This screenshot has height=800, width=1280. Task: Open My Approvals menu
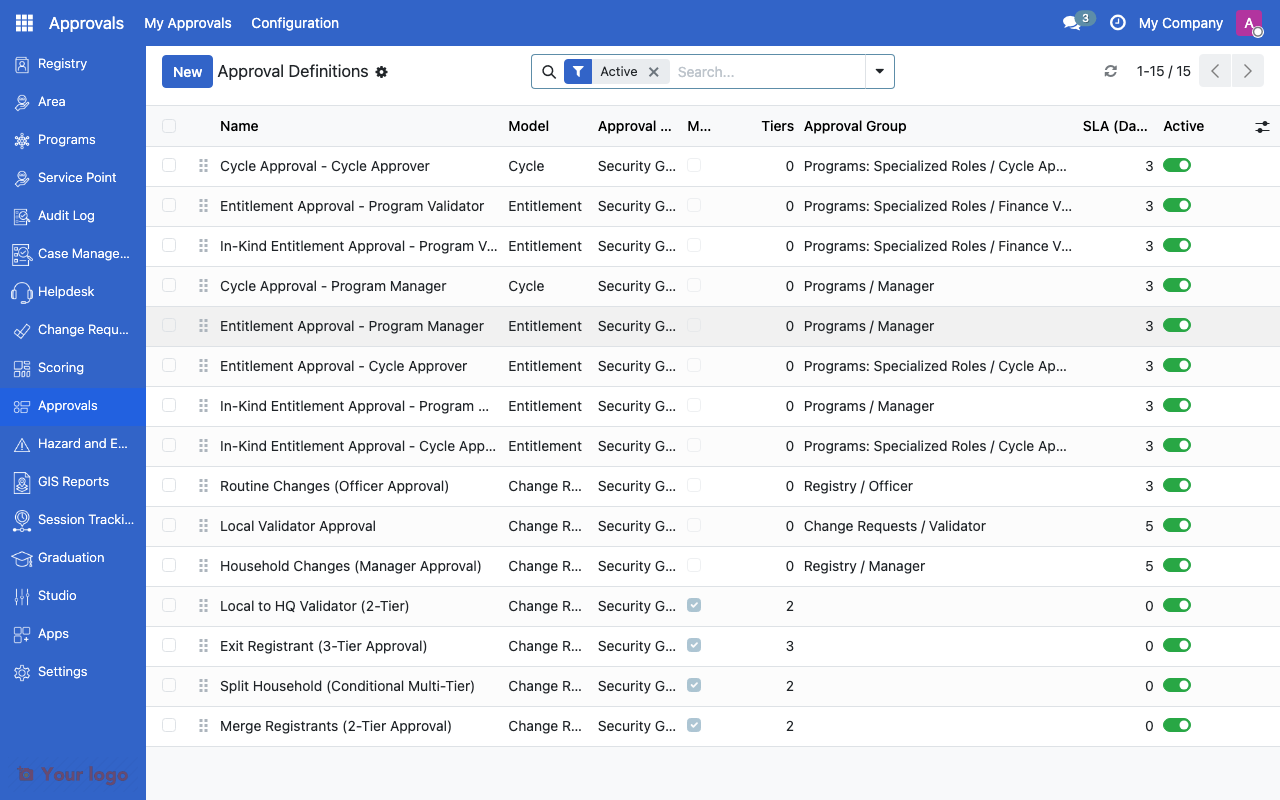(188, 23)
